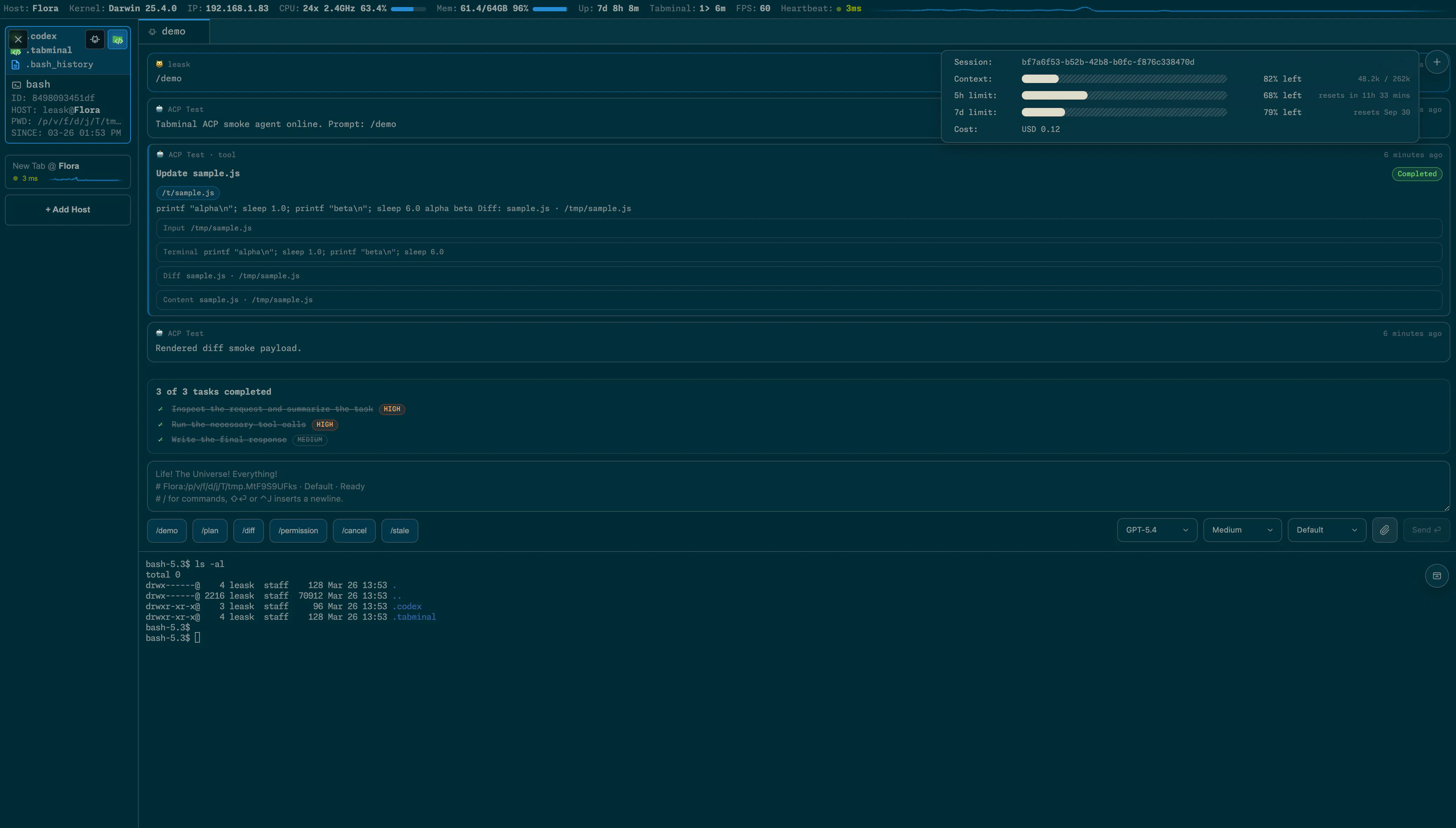This screenshot has height=828, width=1456.
Task: Close the bash terminal tab card
Action: point(18,39)
